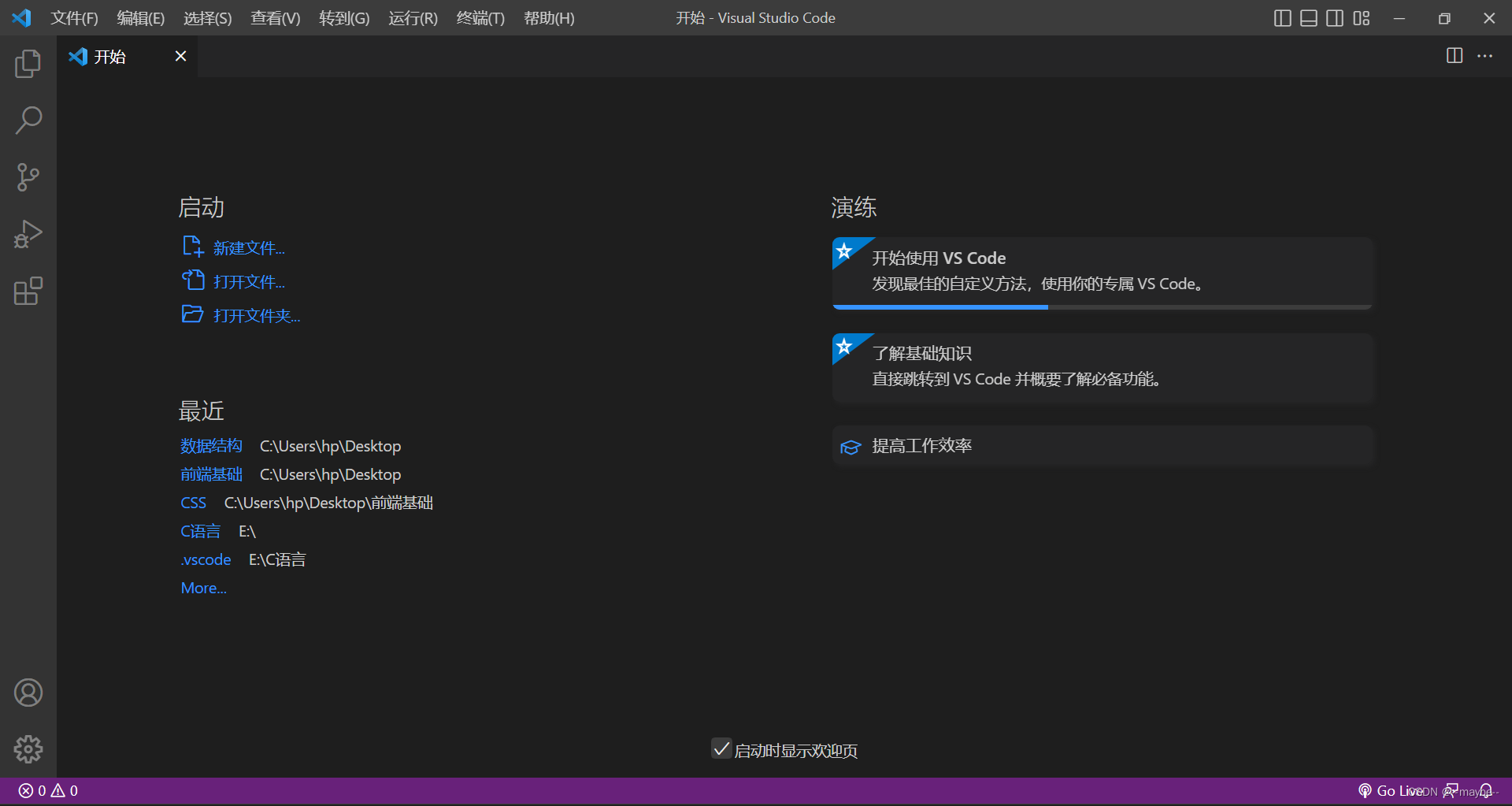1512x806 pixels.
Task: Click path text C:\Users\hp\Desktop\前端基础
Action: [328, 503]
